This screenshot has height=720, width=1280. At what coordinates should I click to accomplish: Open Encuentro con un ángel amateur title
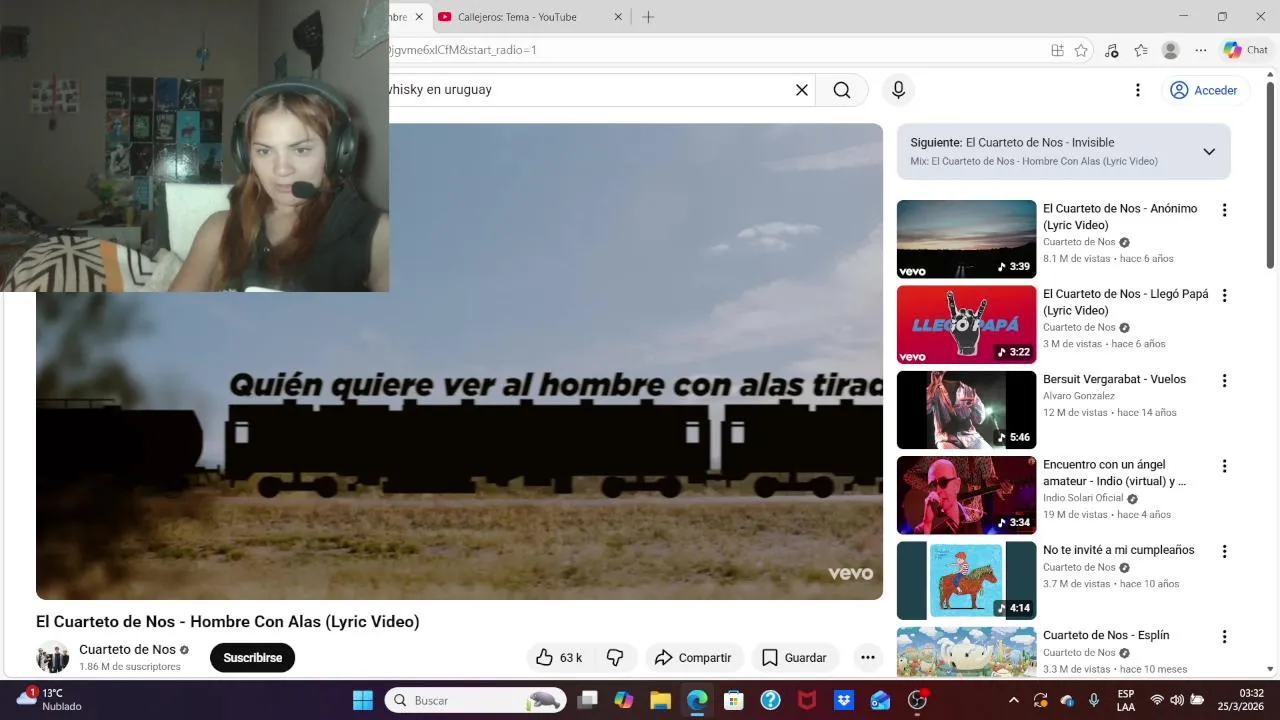1114,473
